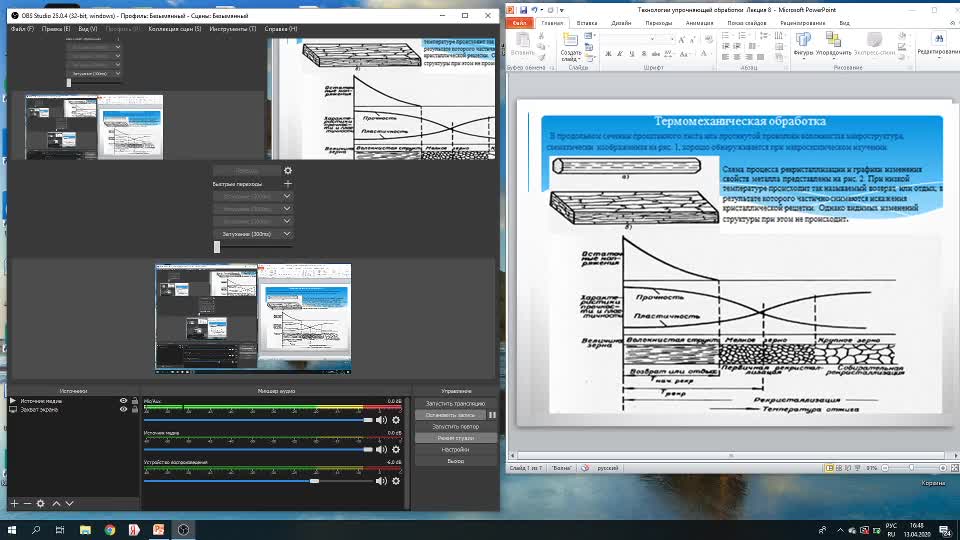Adjust PowerPoint zoom slider in status bar

(x=914, y=468)
